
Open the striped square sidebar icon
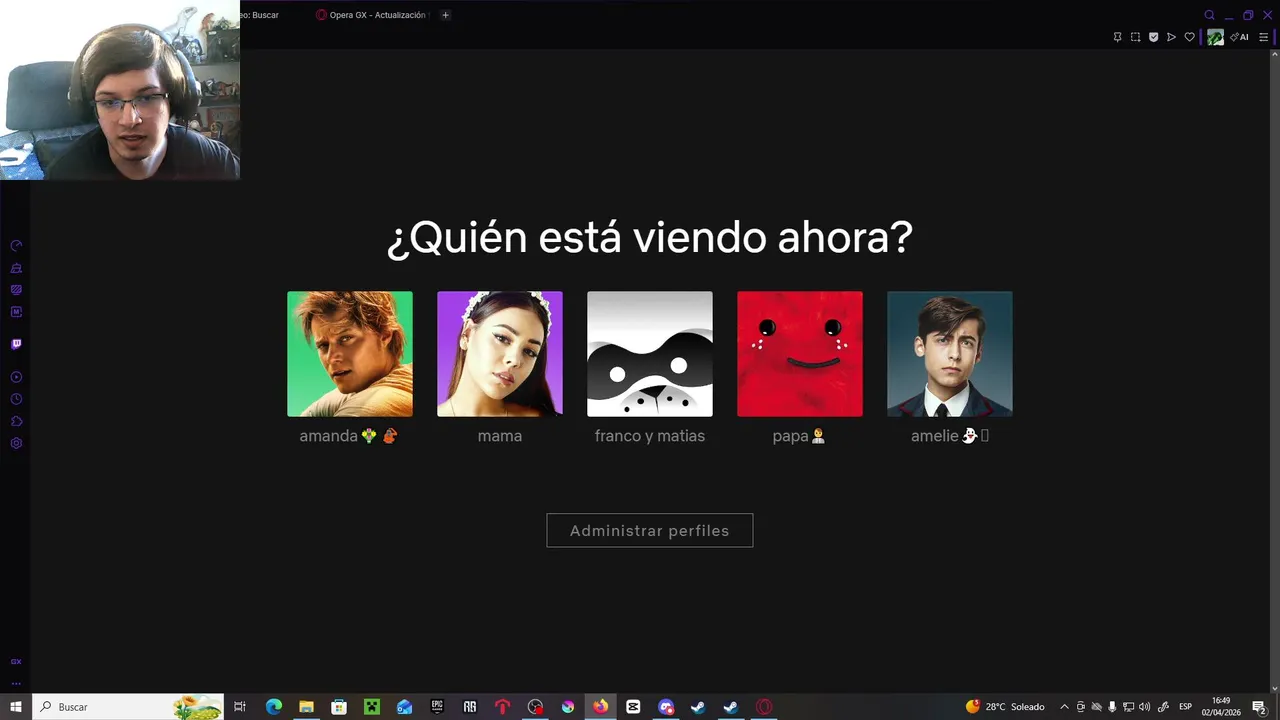click(x=16, y=290)
